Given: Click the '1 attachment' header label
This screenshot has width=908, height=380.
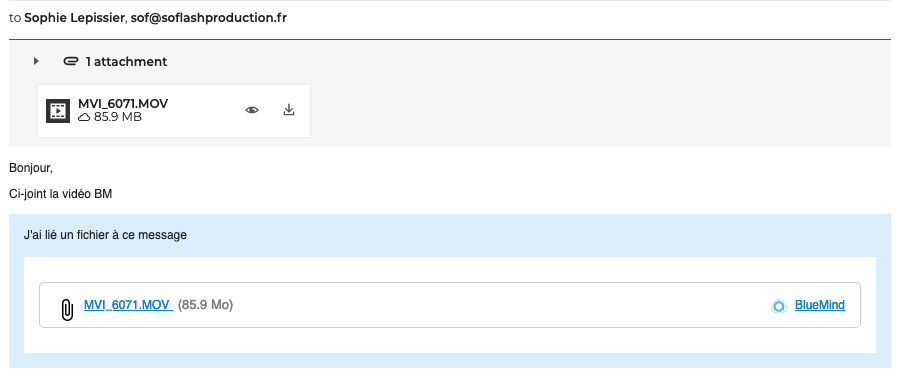Looking at the screenshot, I should (x=126, y=61).
